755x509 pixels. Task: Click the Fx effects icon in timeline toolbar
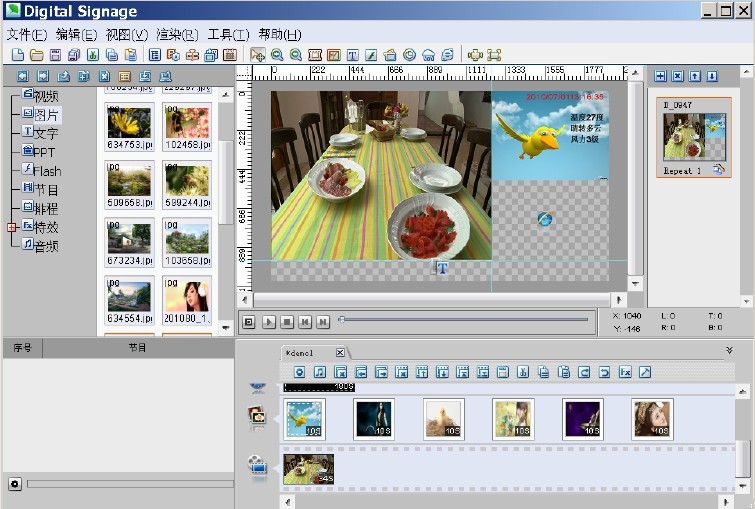click(625, 372)
